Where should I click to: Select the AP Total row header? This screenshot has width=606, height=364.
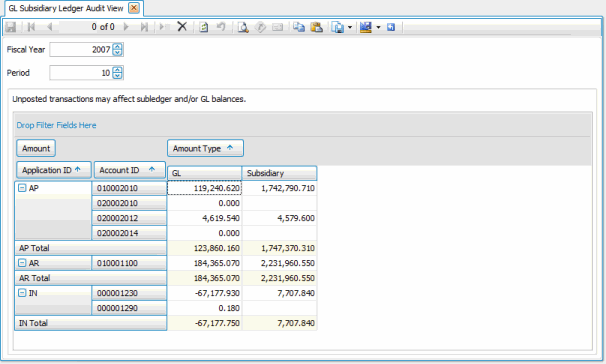click(x=91, y=248)
